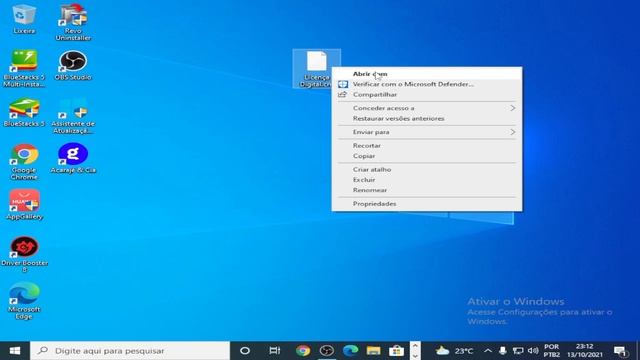This screenshot has height=360, width=640.
Task: Open Propriedades from the context menu
Action: tap(427, 204)
